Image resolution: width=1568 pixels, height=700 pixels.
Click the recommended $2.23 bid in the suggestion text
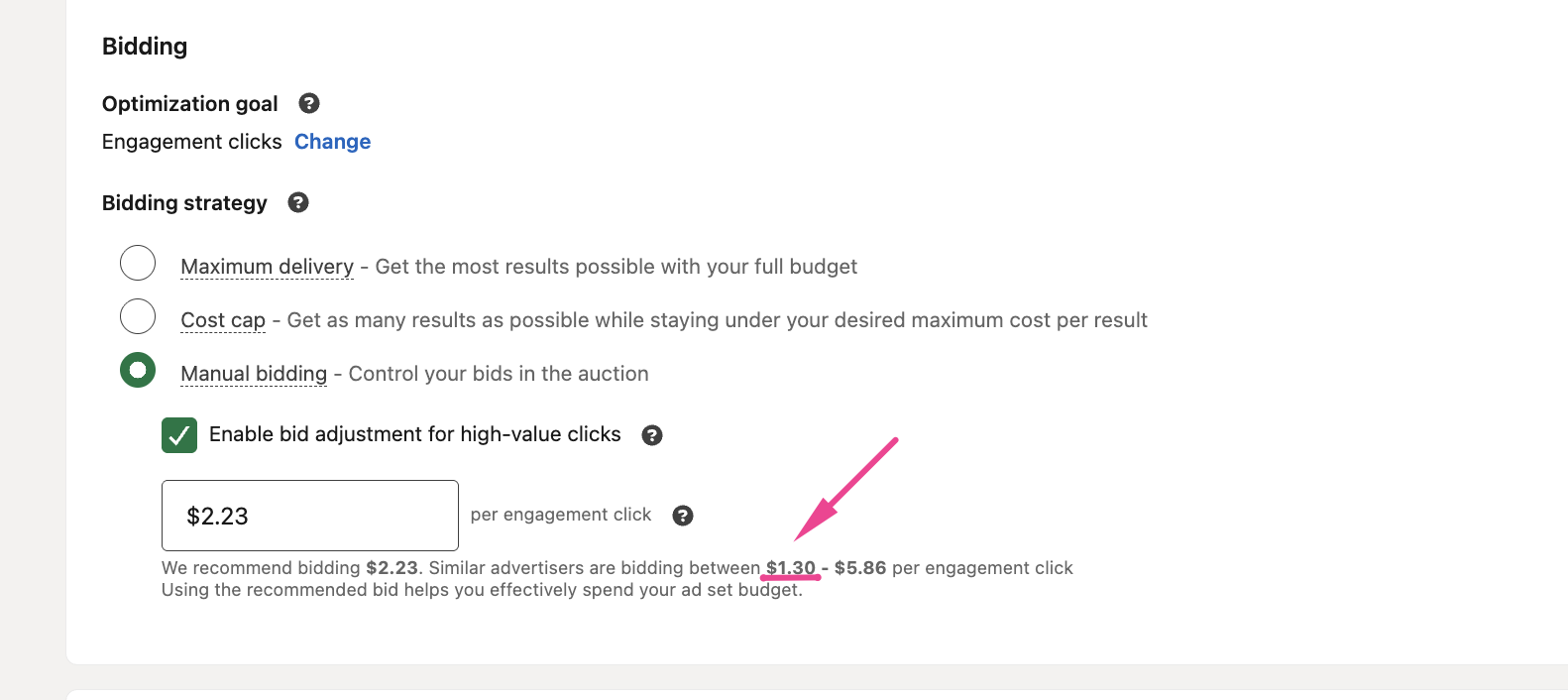coord(391,567)
